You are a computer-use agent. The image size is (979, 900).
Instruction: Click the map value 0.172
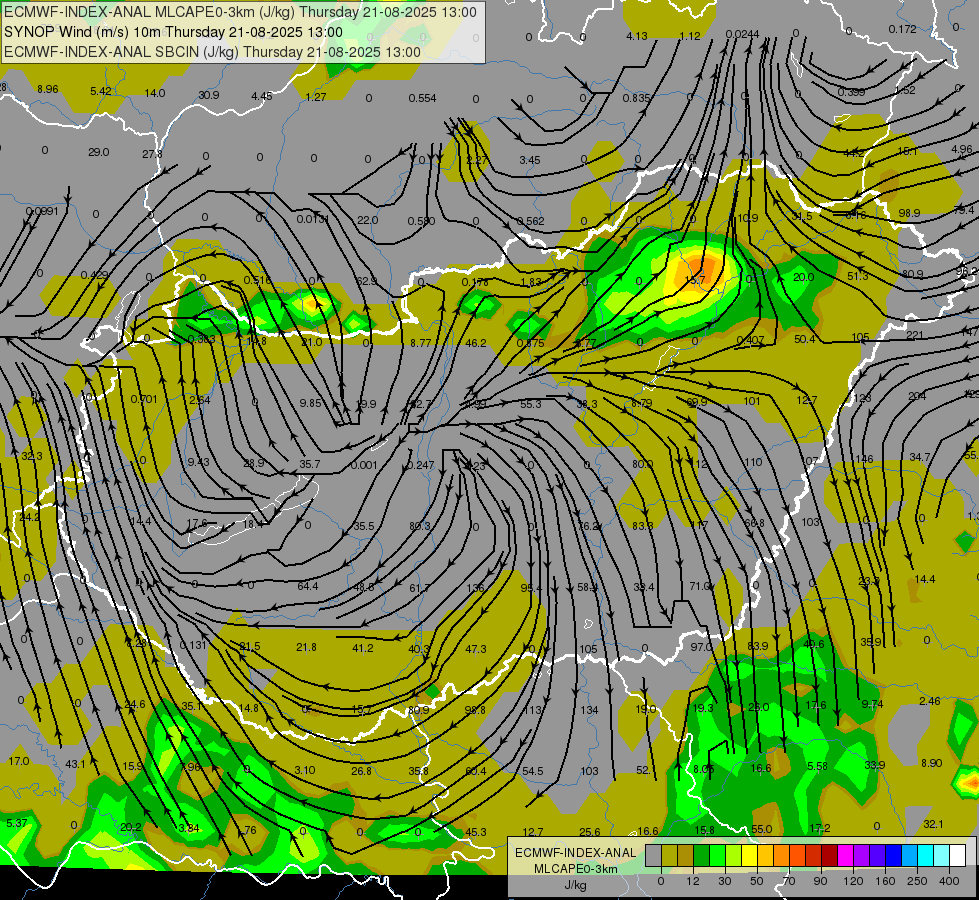click(x=902, y=29)
